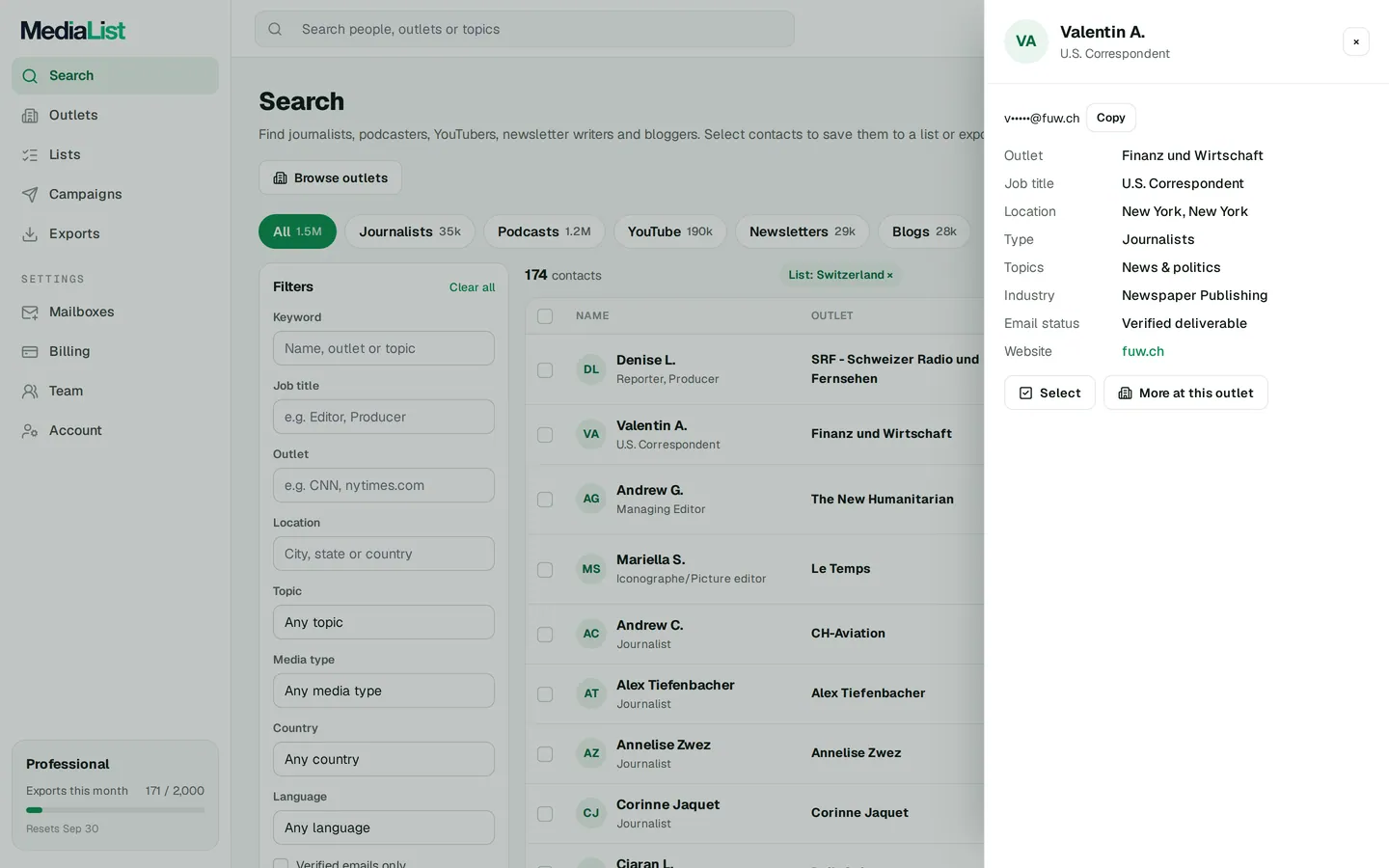The width and height of the screenshot is (1389, 868).
Task: Open the Any media type dropdown
Action: click(384, 691)
